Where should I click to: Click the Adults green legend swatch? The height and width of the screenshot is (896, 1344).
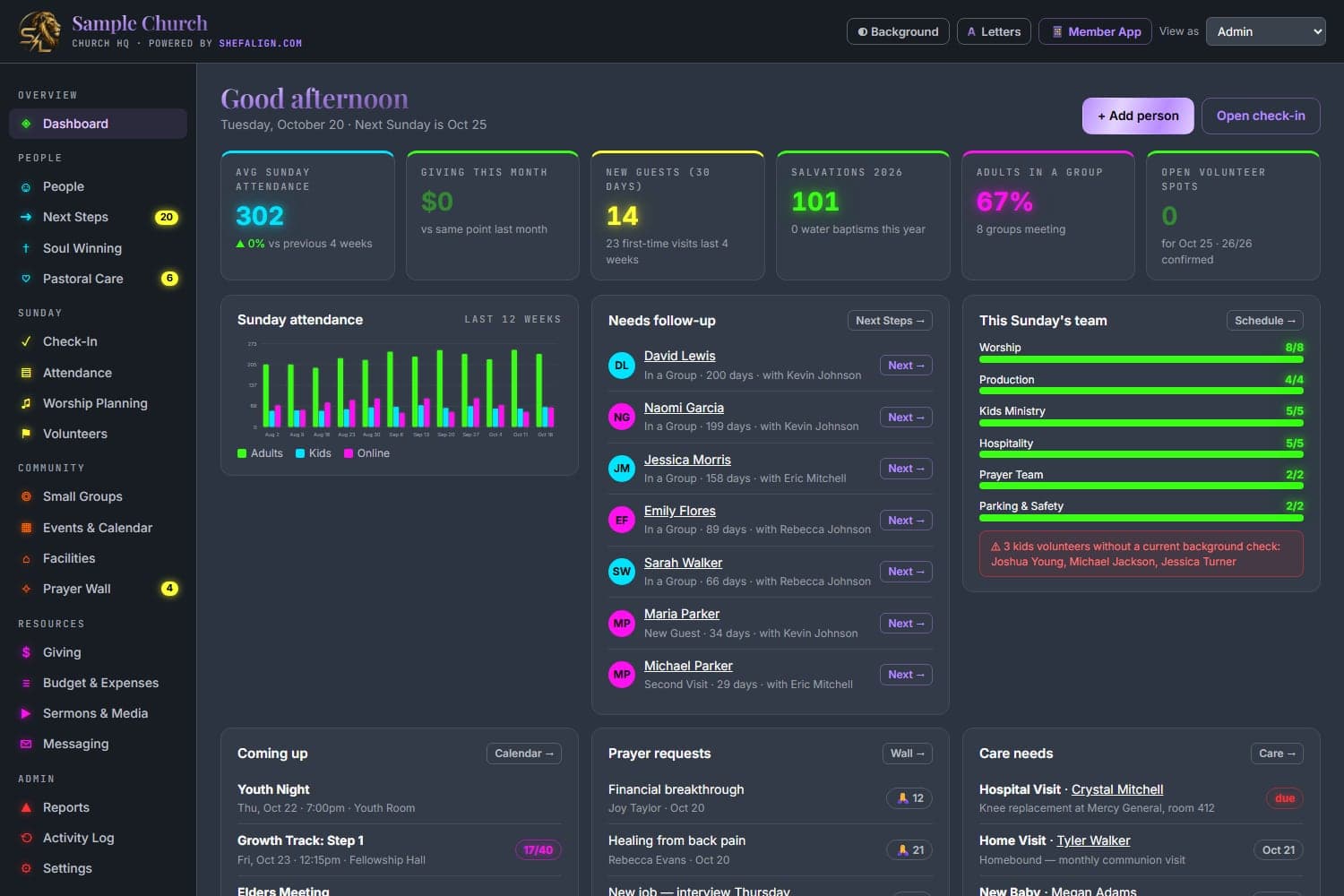tap(242, 453)
